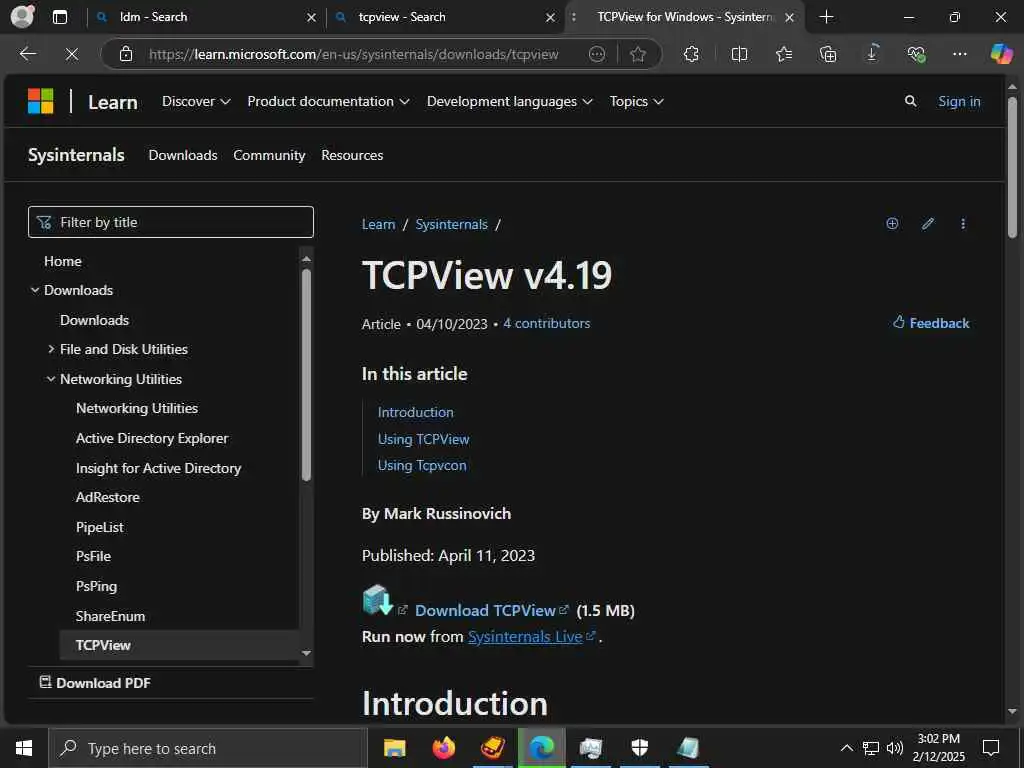The height and width of the screenshot is (768, 1024).
Task: Stop page loading with the X button
Action: (x=72, y=54)
